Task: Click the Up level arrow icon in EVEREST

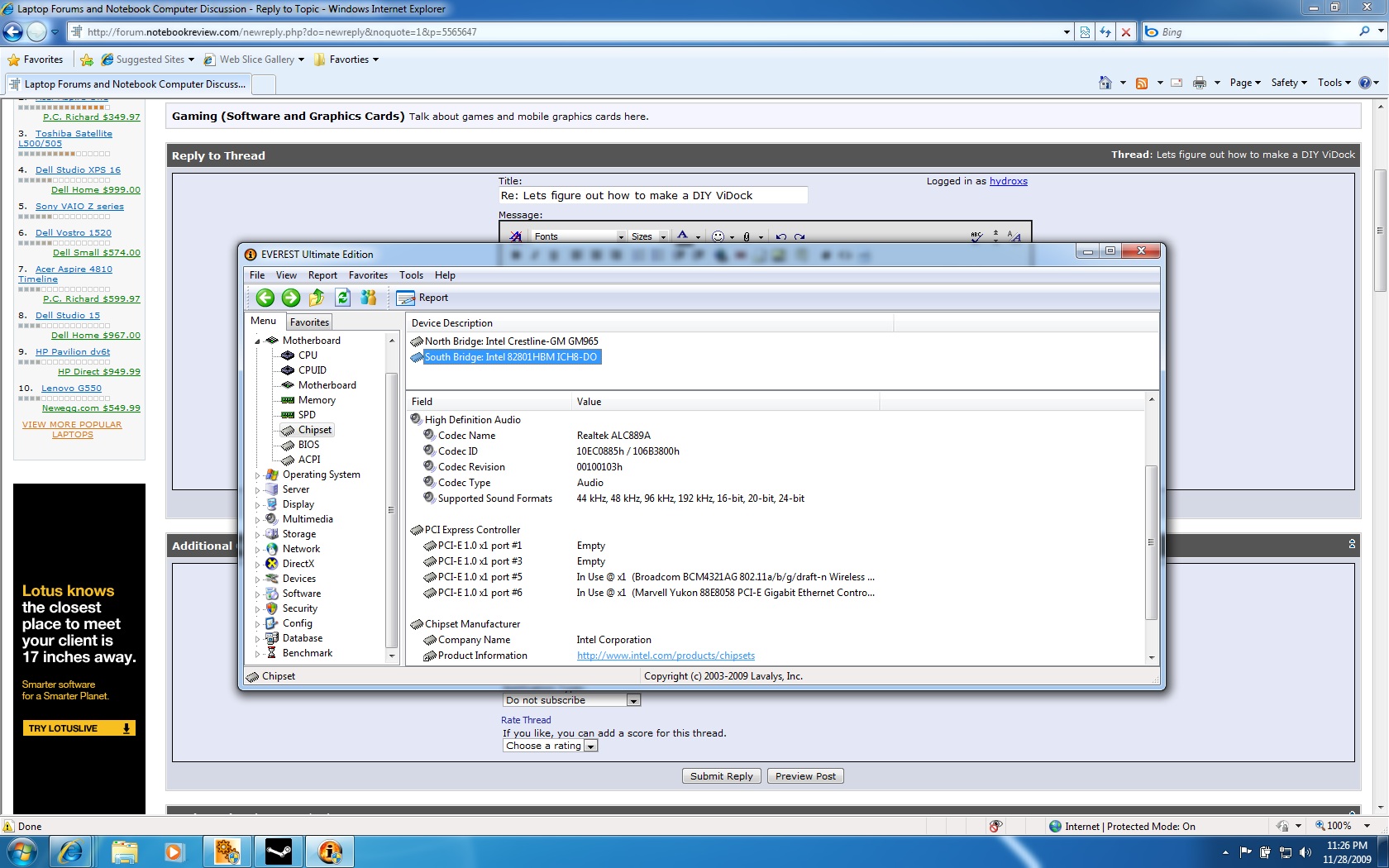Action: tap(317, 298)
